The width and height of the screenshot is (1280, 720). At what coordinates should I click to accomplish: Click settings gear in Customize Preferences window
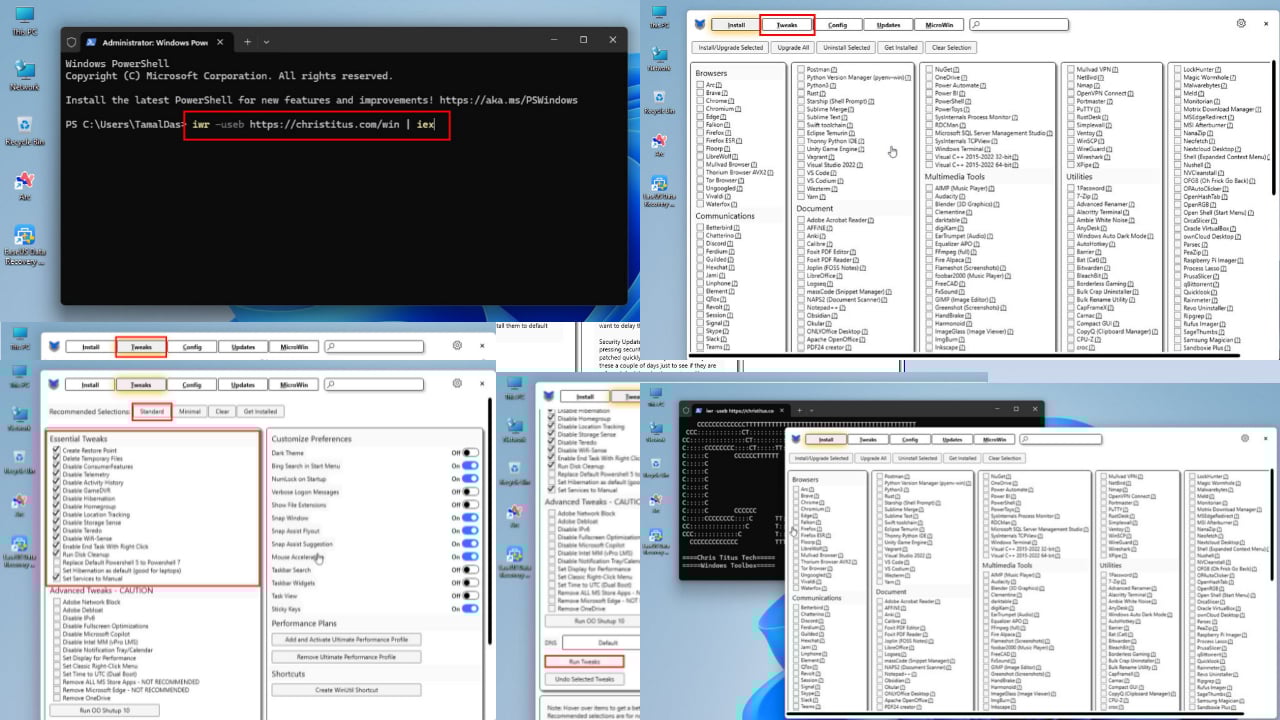(457, 383)
